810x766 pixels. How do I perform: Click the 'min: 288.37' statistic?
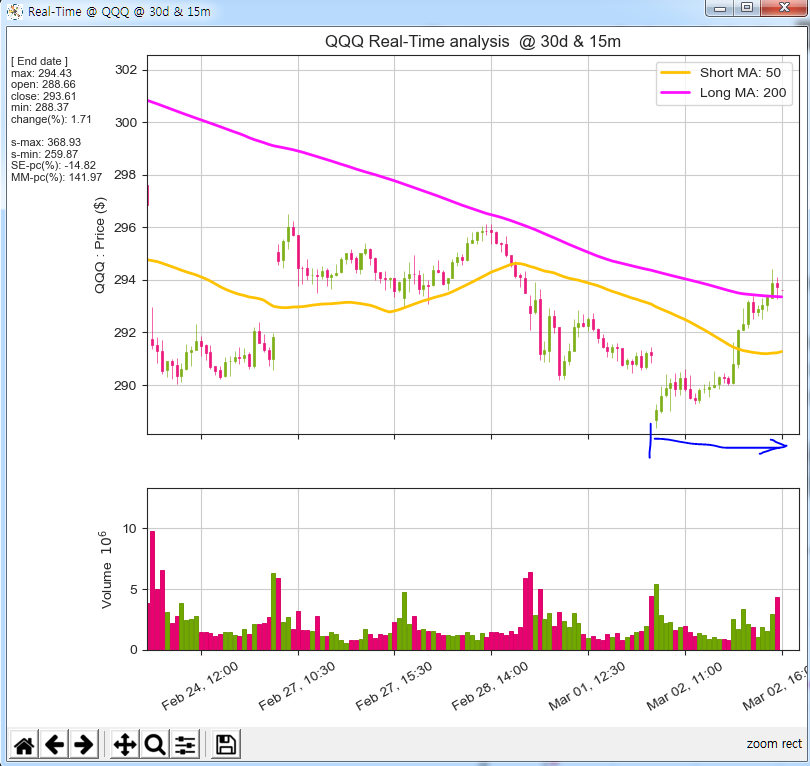[x=40, y=107]
